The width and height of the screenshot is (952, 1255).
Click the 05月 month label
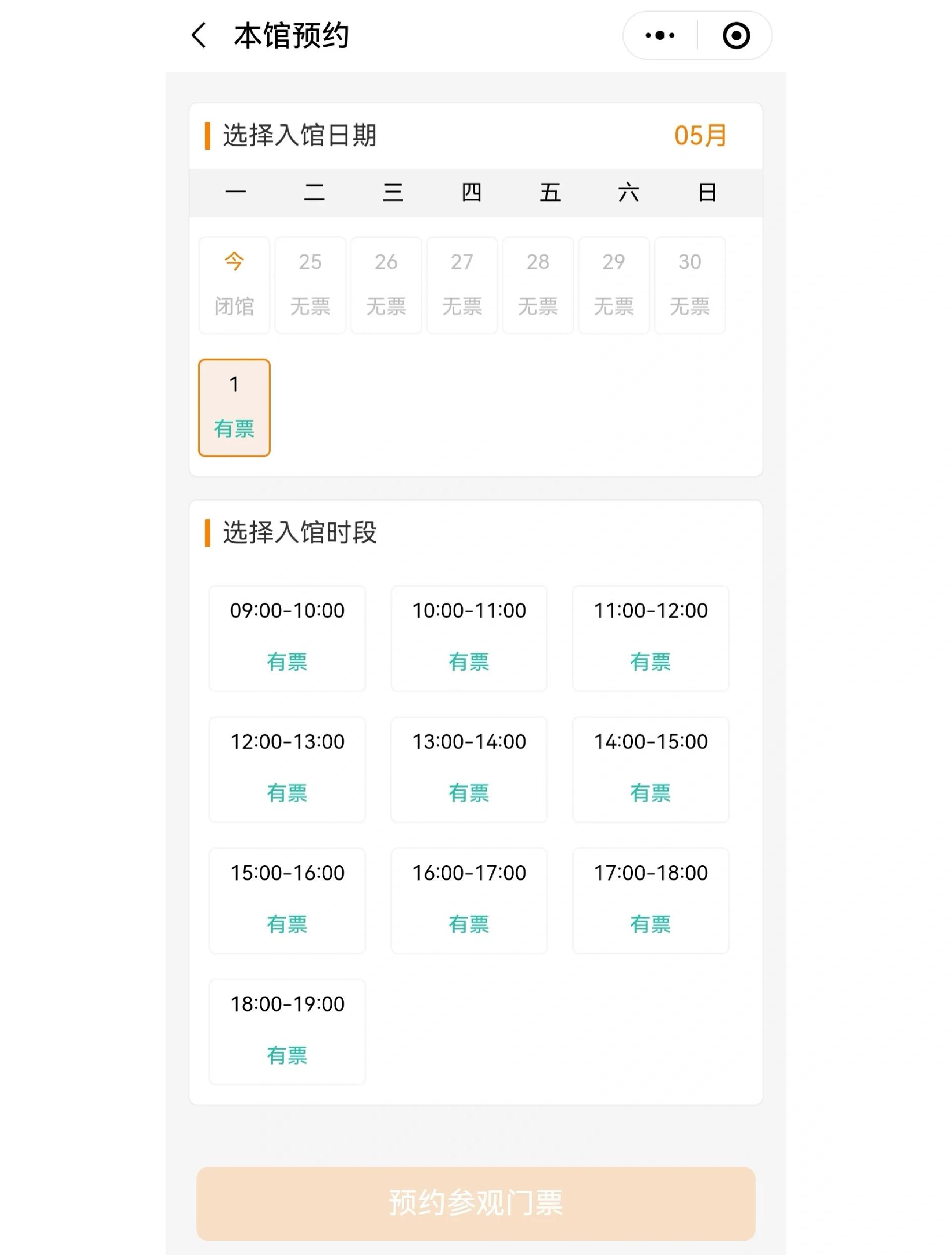tap(700, 135)
